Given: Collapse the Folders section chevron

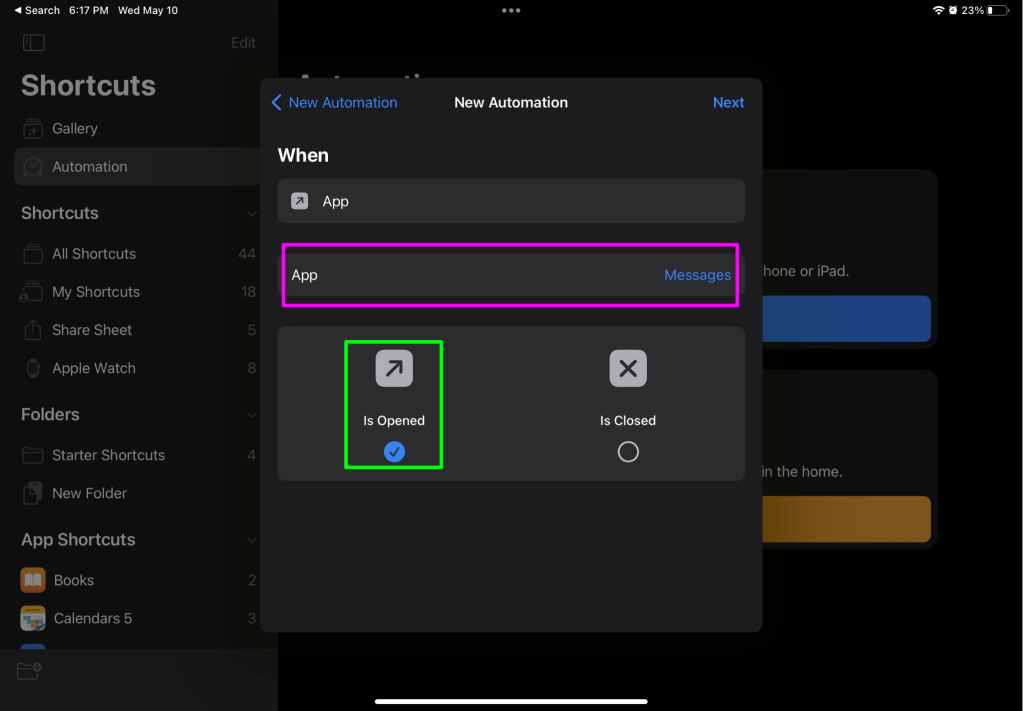Looking at the screenshot, I should click(x=251, y=415).
